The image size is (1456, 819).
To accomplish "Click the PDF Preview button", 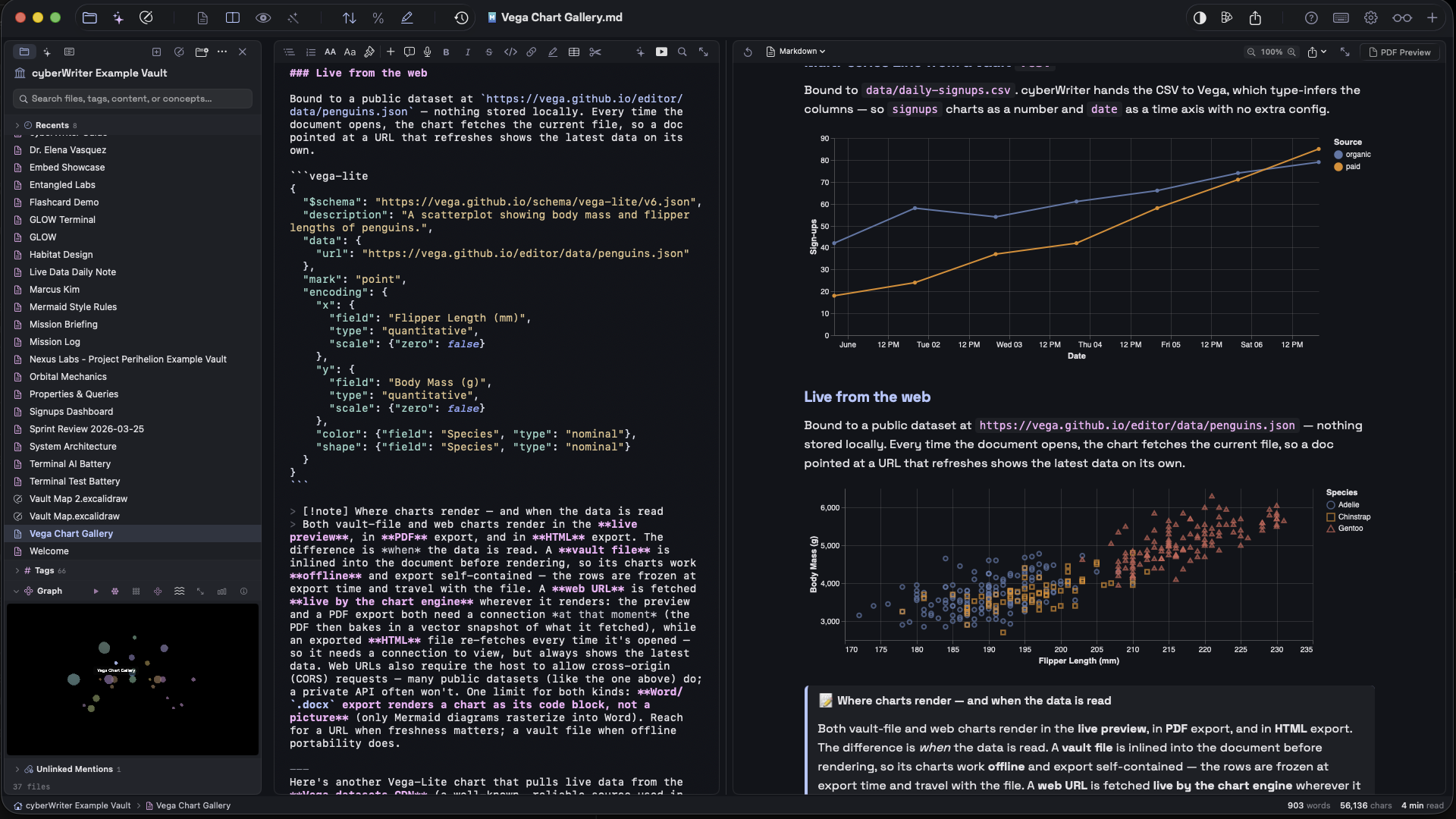I will click(1399, 52).
